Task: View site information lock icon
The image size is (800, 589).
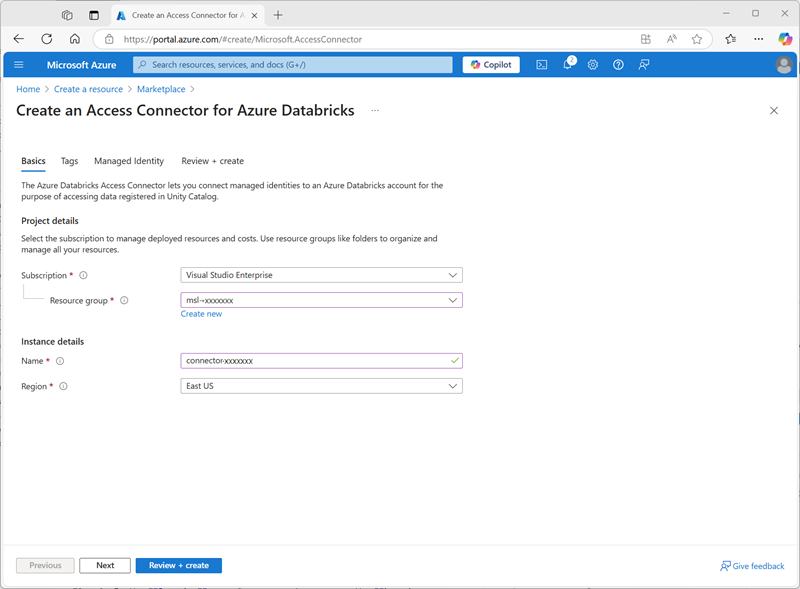Action: [x=109, y=39]
